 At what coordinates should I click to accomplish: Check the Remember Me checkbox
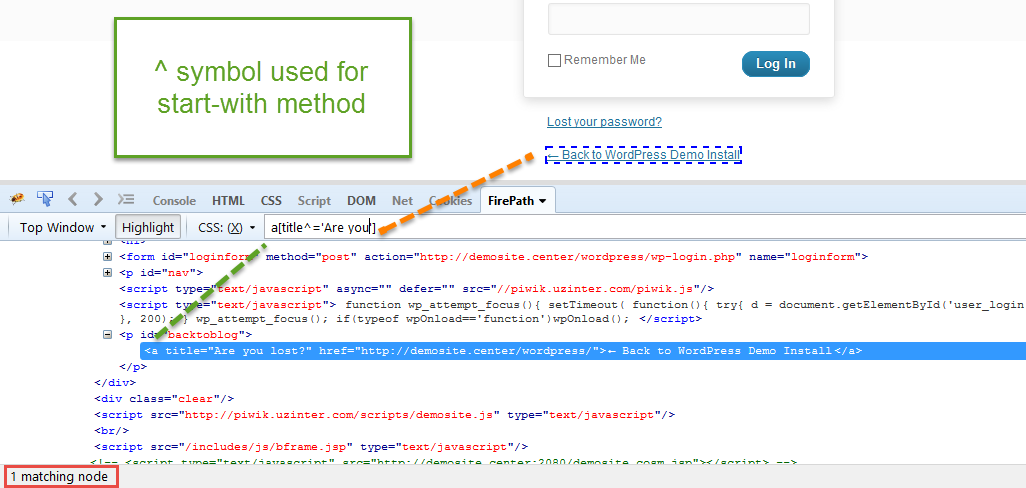tap(554, 61)
